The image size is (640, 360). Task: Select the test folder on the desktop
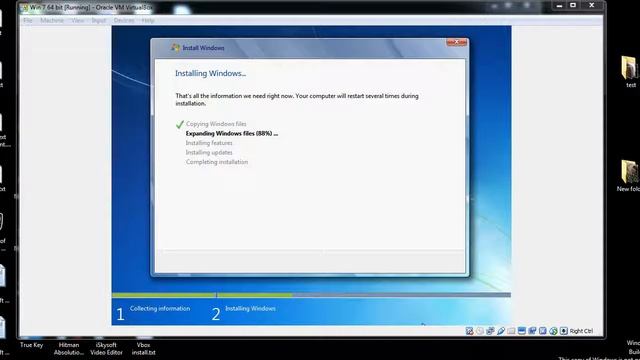coord(631,72)
